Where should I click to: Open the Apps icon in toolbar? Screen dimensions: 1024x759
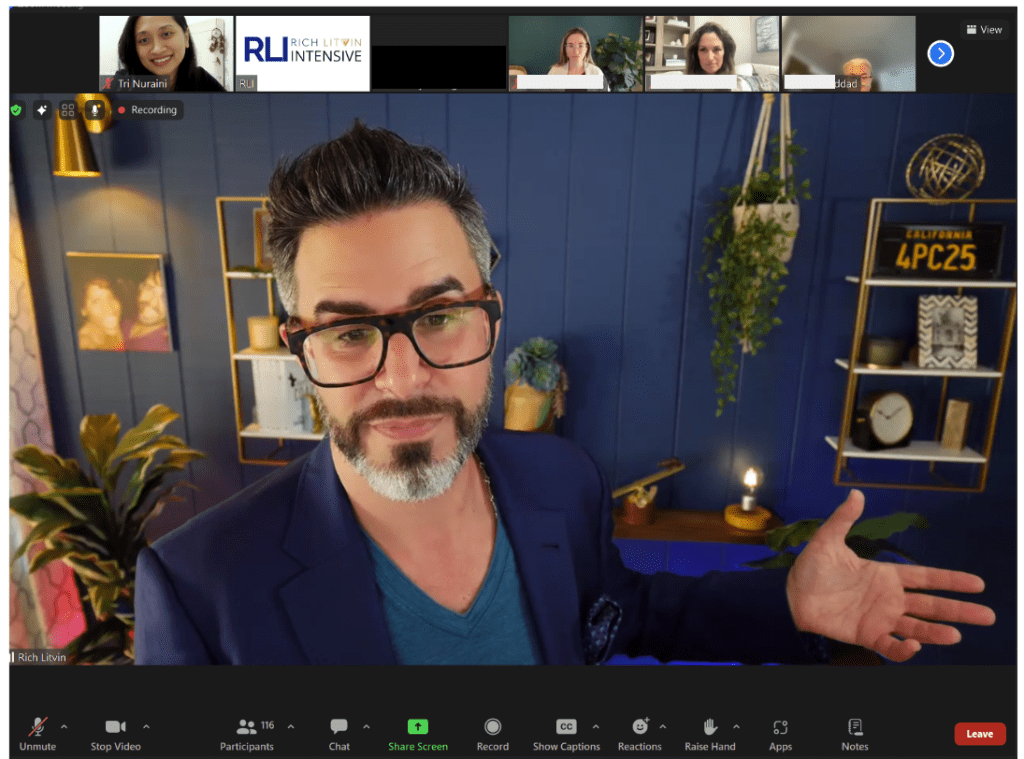point(780,727)
